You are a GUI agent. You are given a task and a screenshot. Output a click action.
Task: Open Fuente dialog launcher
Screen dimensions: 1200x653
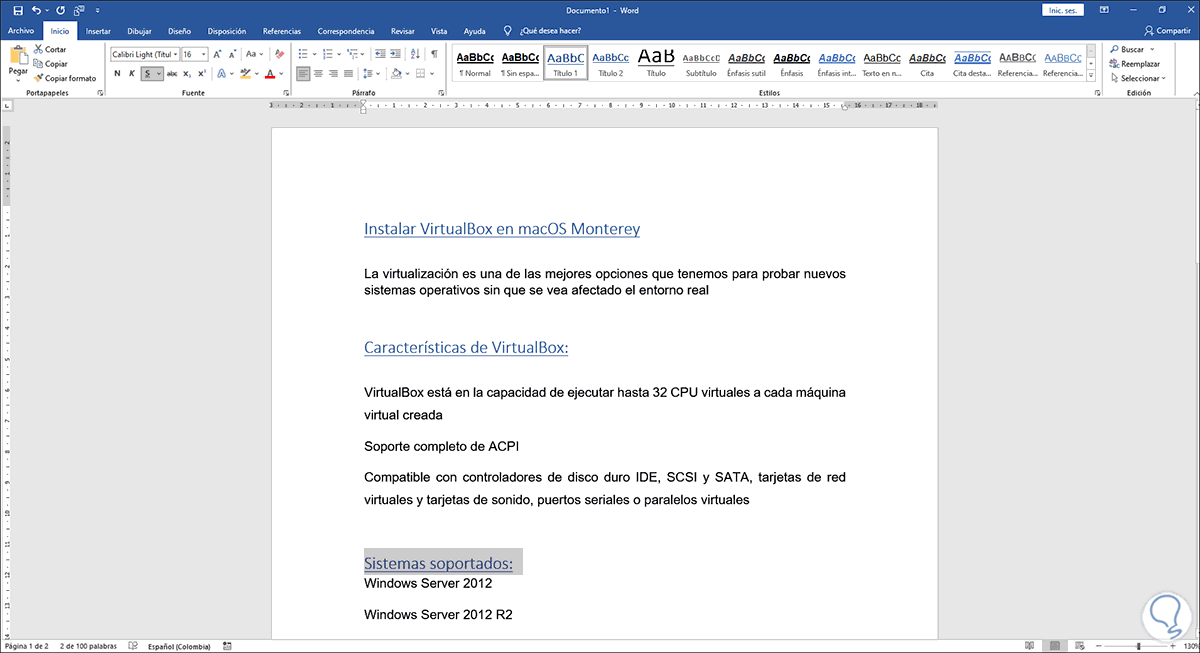tap(287, 92)
